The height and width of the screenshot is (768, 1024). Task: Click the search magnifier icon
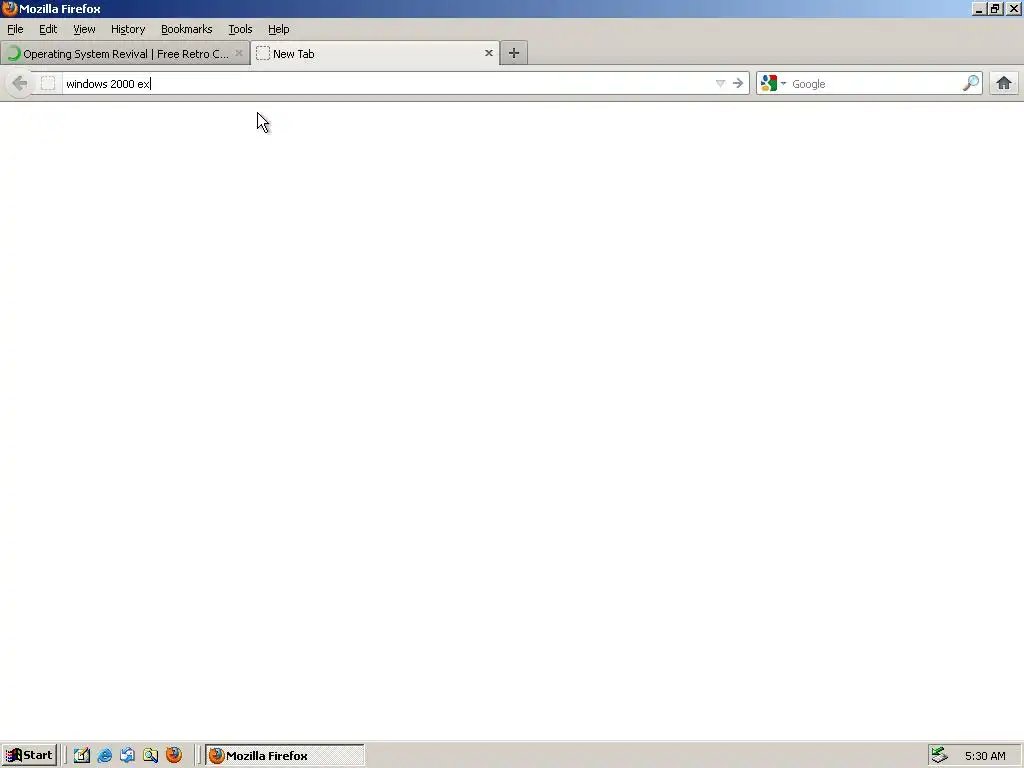pos(971,84)
